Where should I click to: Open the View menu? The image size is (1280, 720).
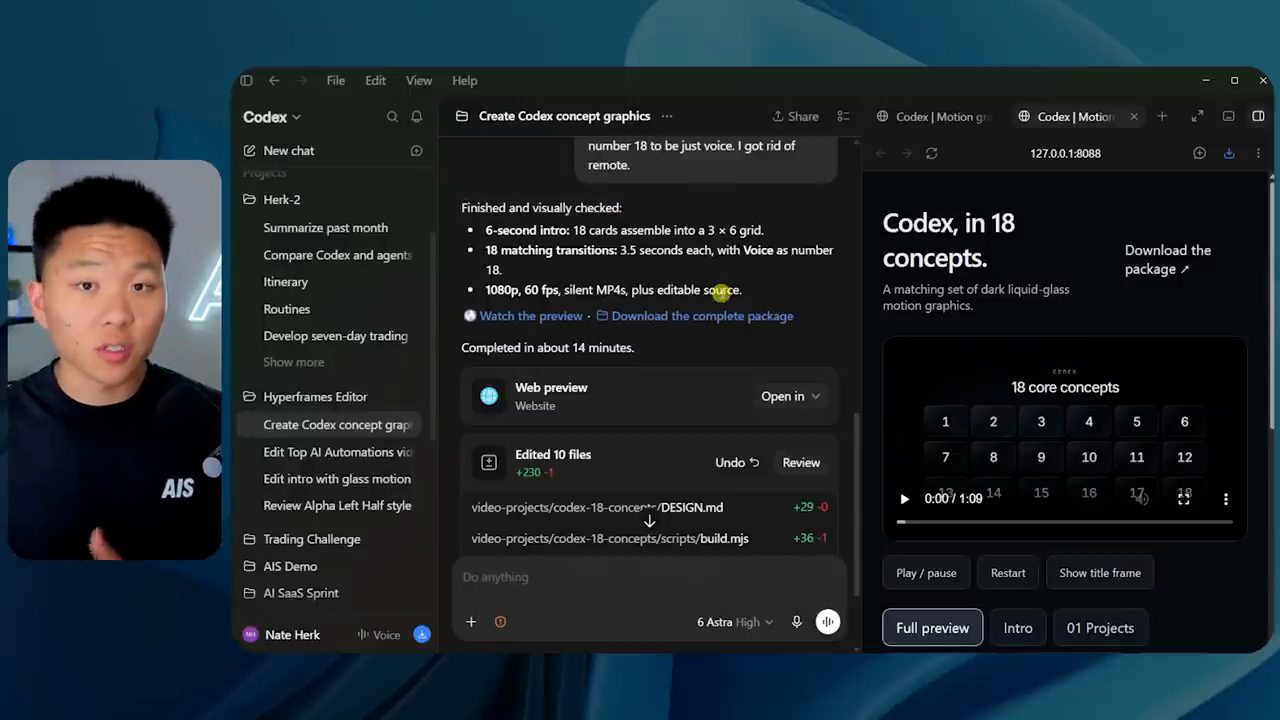419,81
